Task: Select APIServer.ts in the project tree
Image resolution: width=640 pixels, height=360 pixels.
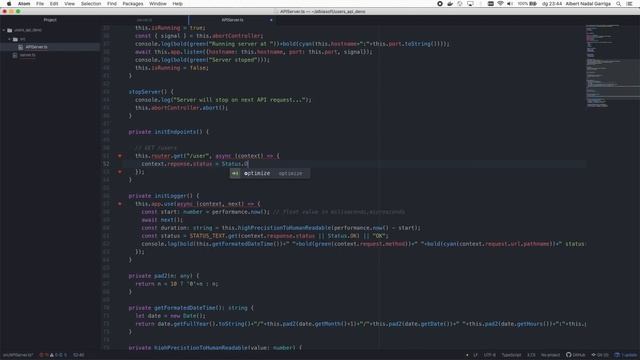Action: [x=50, y=47]
